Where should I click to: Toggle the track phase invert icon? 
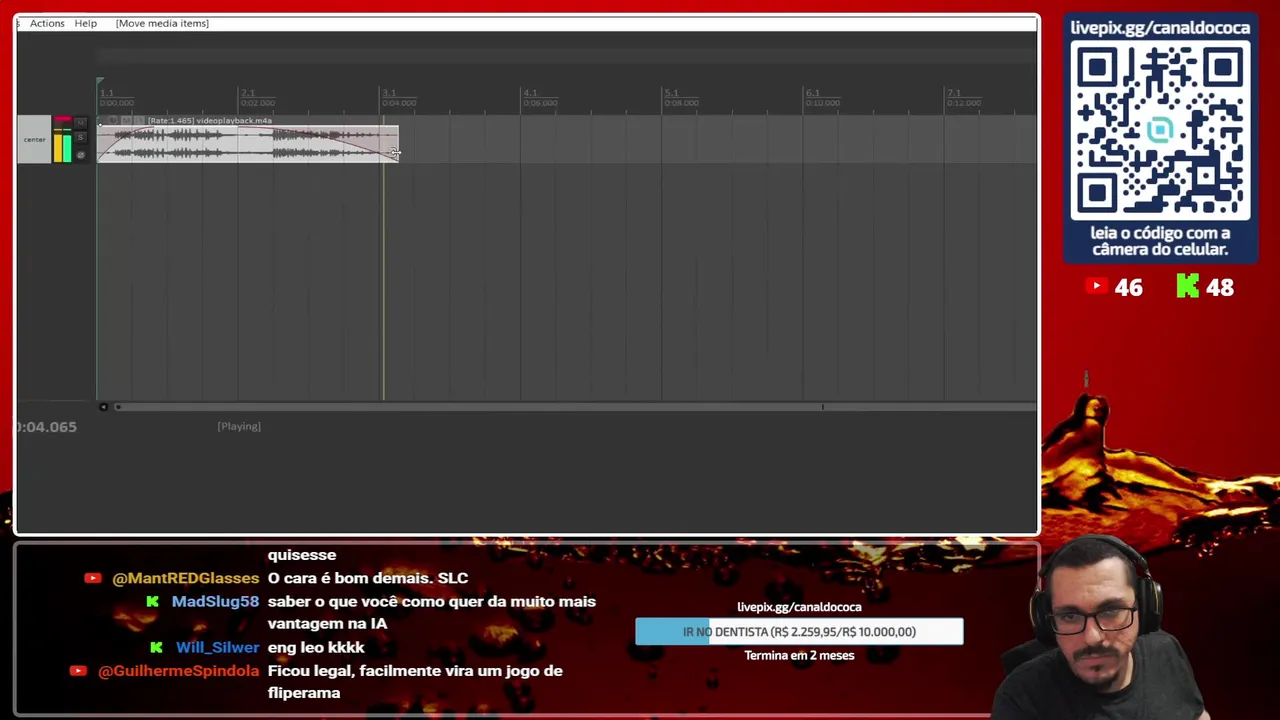point(81,155)
